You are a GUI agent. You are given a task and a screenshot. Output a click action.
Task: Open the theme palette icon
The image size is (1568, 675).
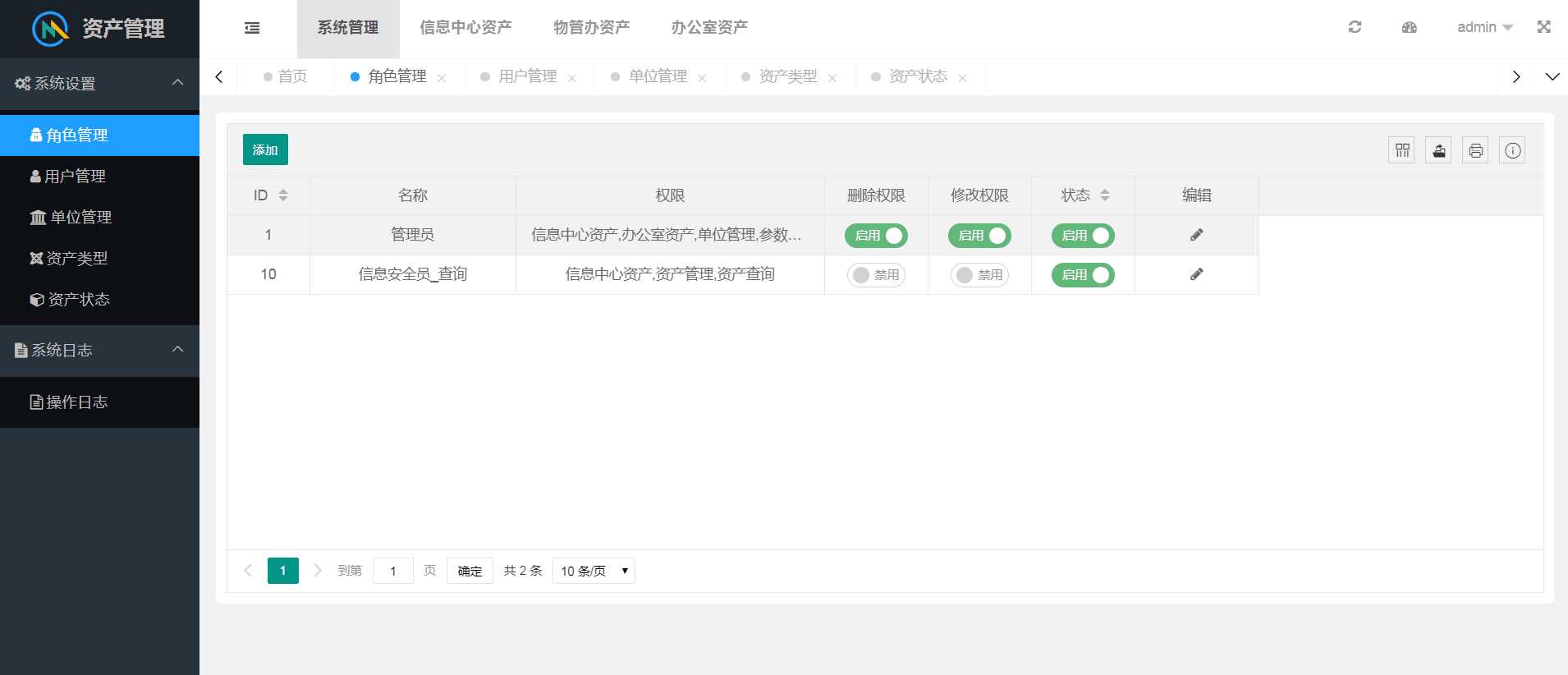(x=1409, y=27)
